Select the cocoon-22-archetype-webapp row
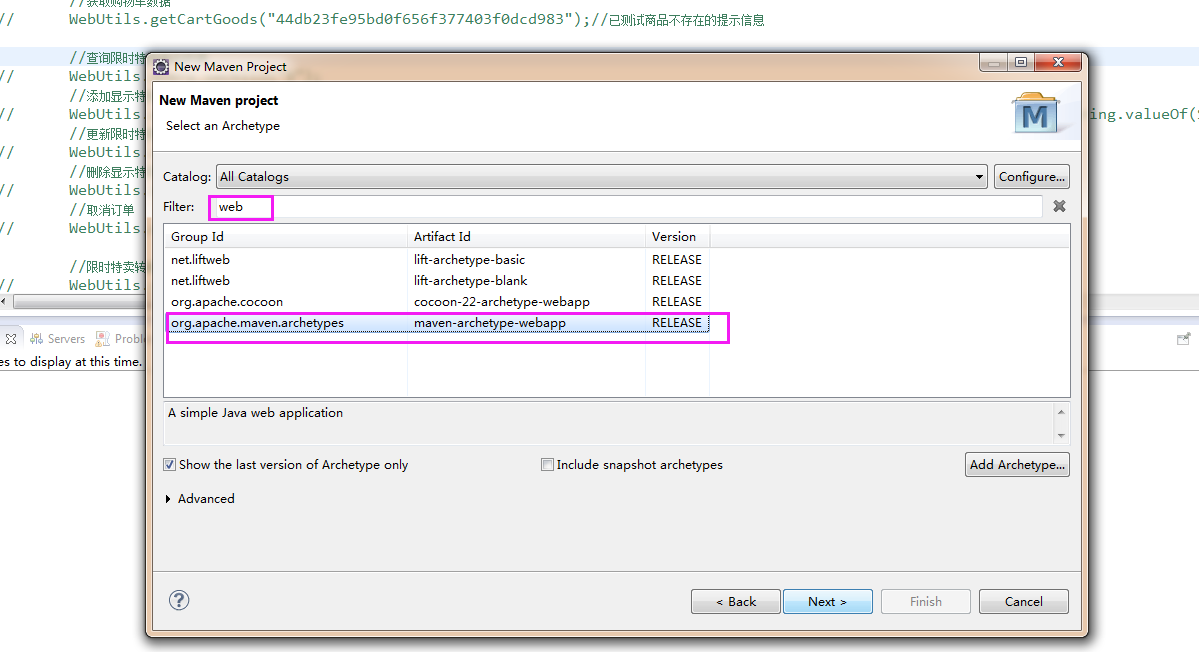The width and height of the screenshot is (1199, 652). (x=437, y=302)
